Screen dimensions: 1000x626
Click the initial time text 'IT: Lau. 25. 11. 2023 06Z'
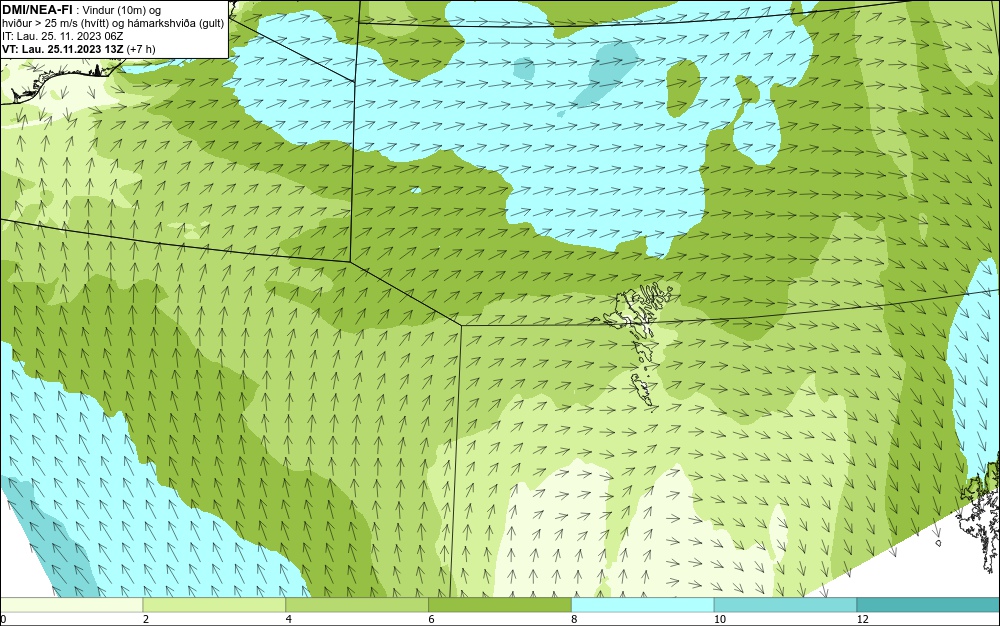(x=62, y=36)
